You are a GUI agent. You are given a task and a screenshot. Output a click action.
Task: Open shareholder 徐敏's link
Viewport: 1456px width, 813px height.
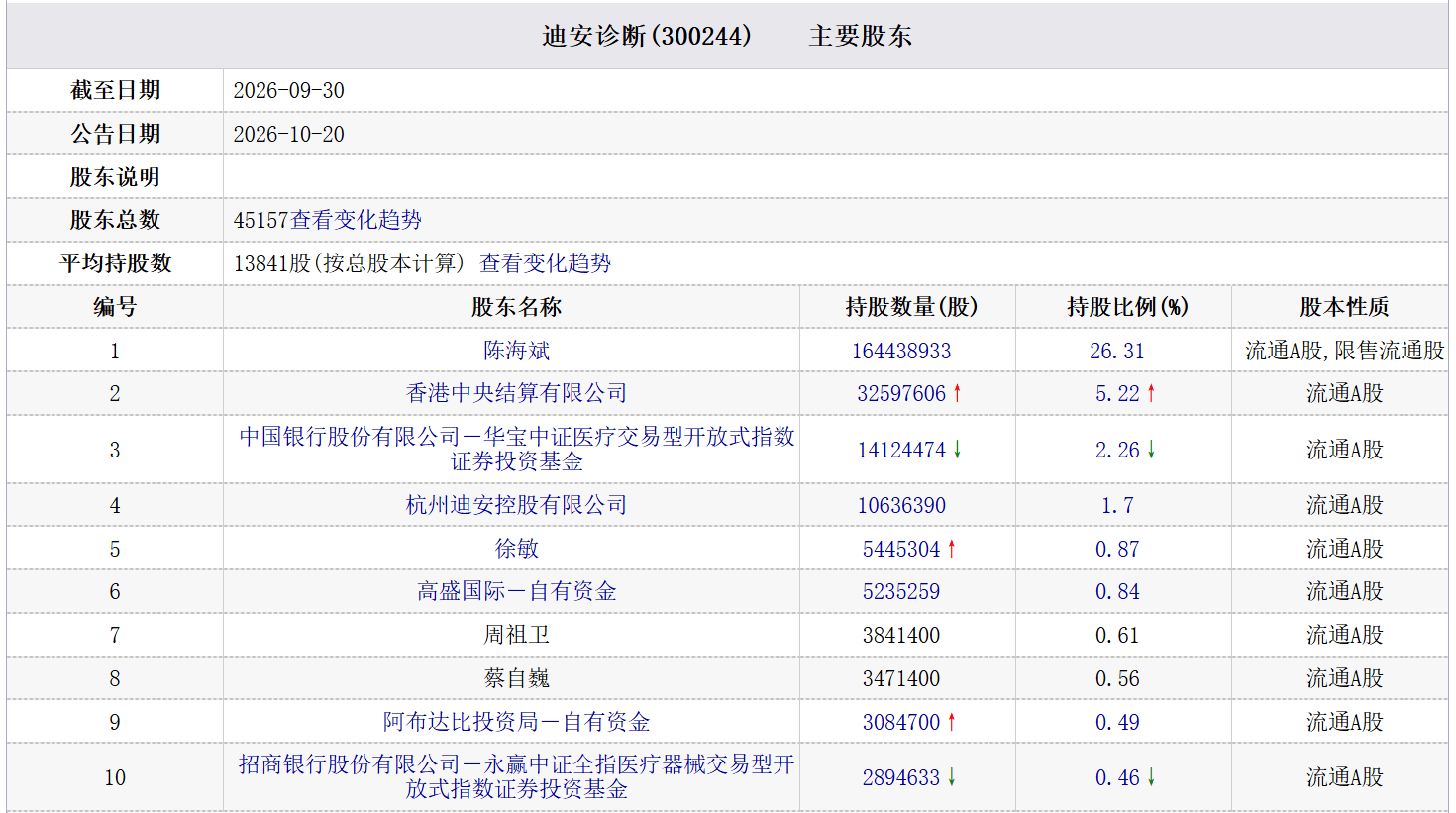click(516, 549)
